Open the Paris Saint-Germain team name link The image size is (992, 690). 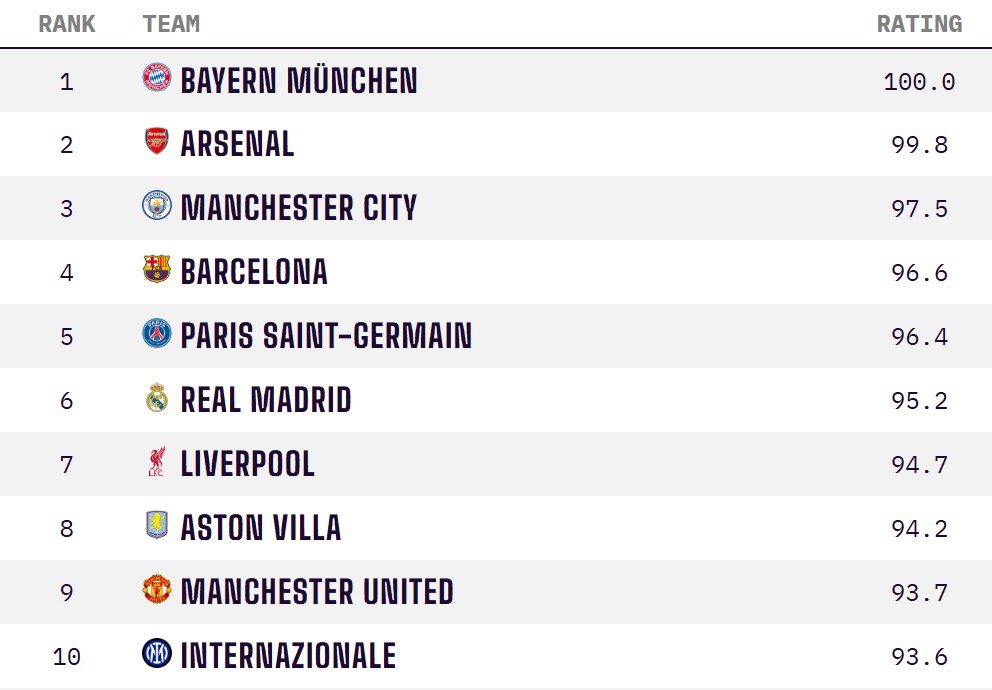click(326, 337)
